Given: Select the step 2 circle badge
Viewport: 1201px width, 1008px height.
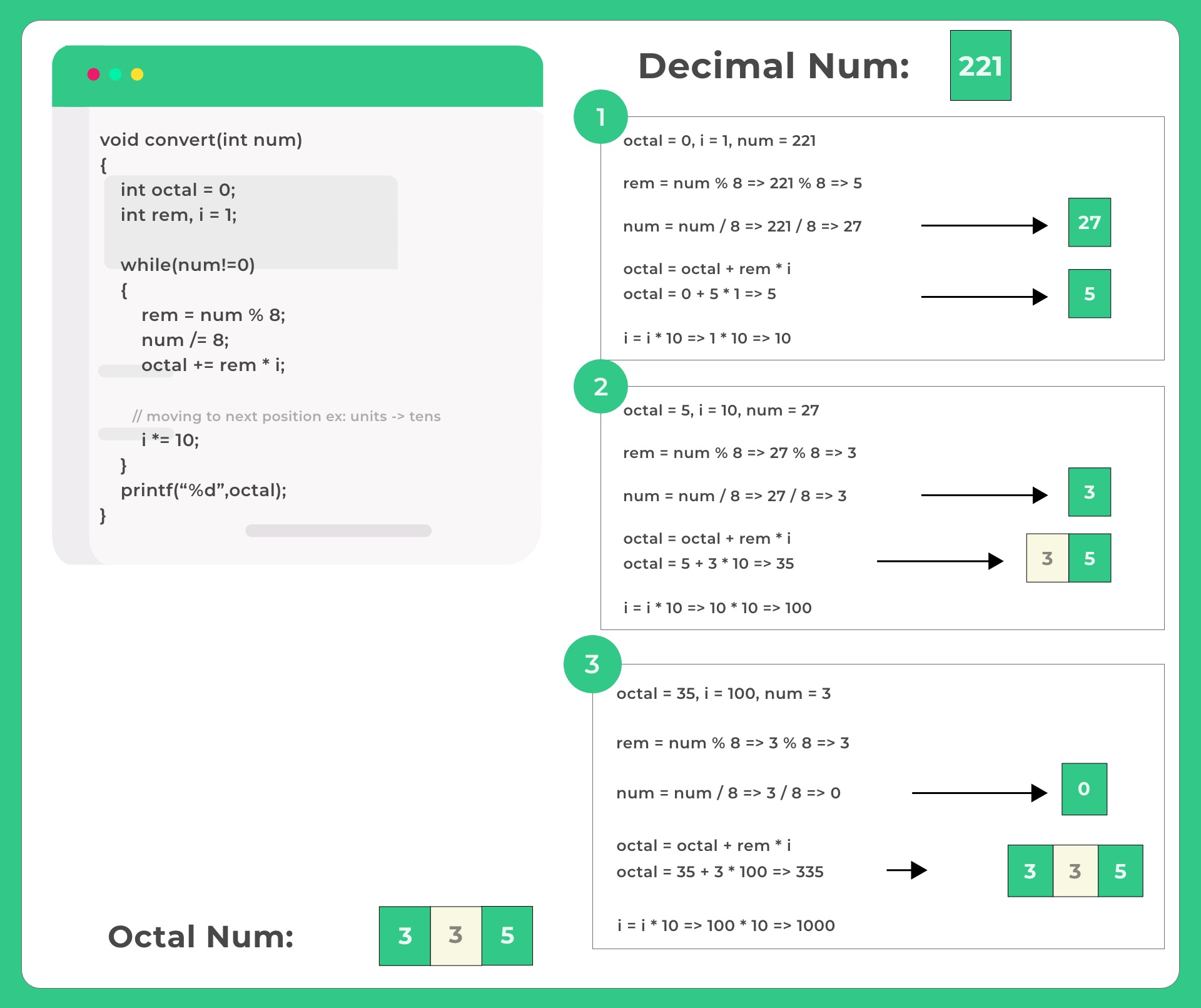Looking at the screenshot, I should tap(600, 386).
